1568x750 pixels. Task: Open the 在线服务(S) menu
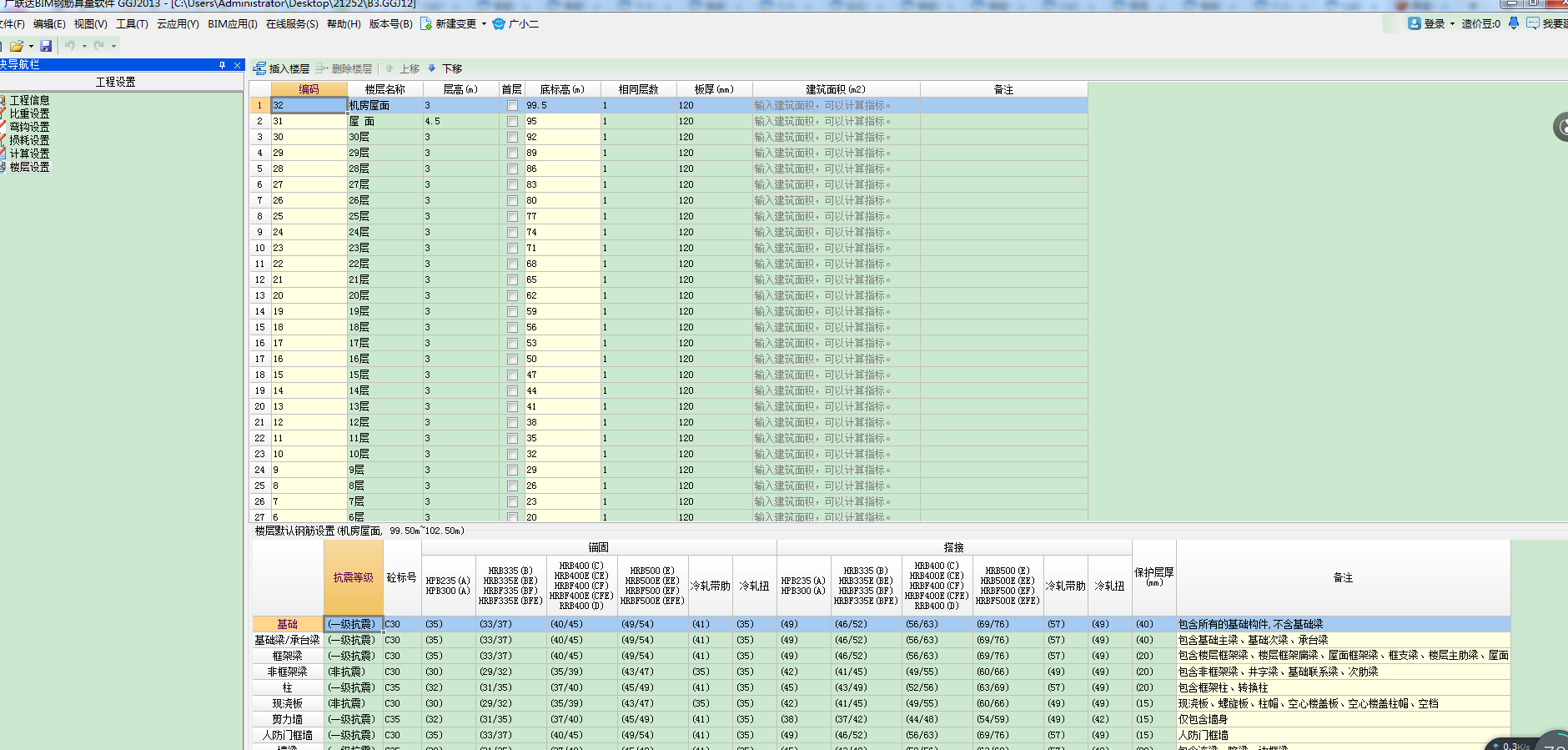292,23
